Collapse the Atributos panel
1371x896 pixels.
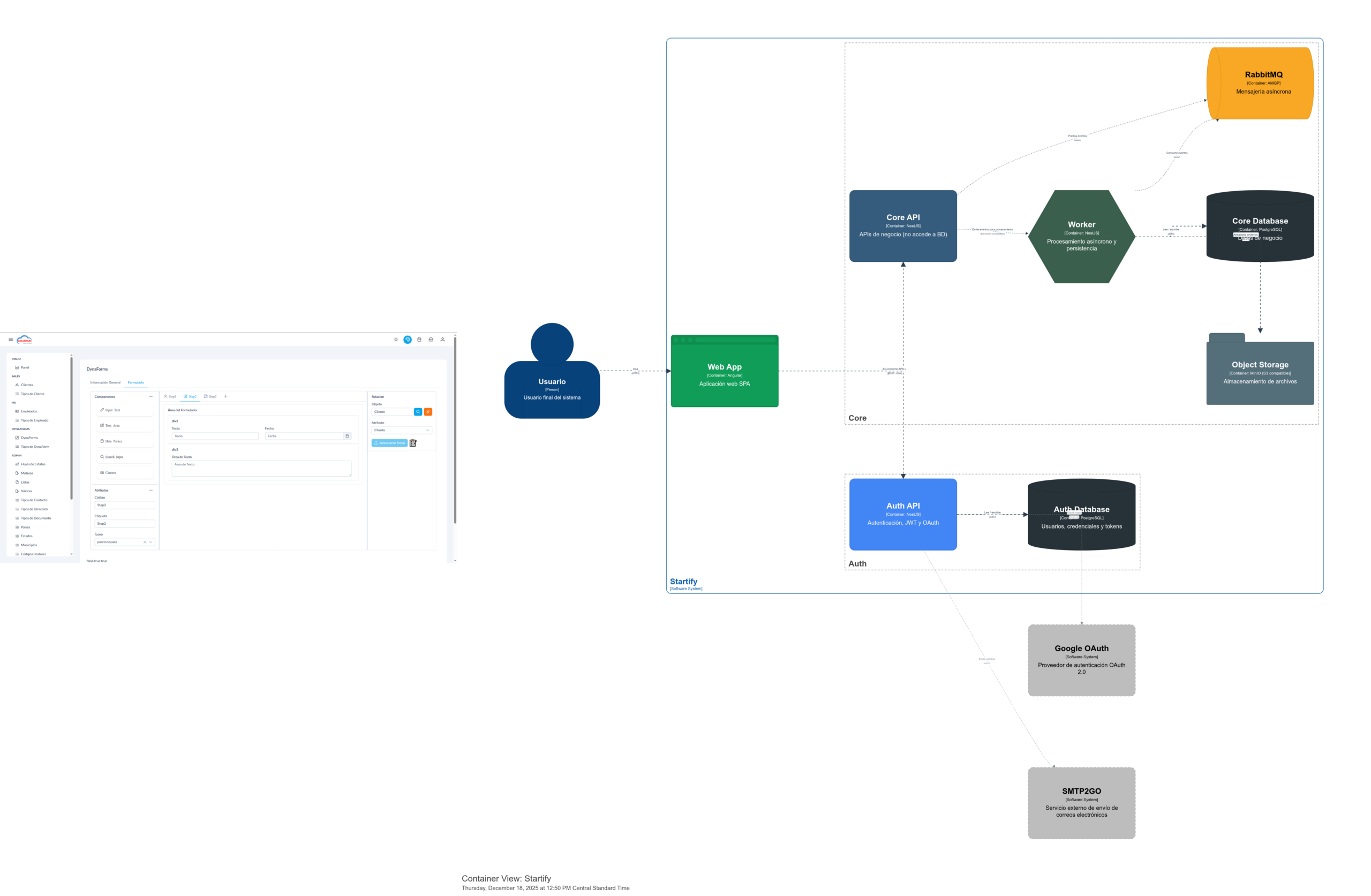[151, 491]
